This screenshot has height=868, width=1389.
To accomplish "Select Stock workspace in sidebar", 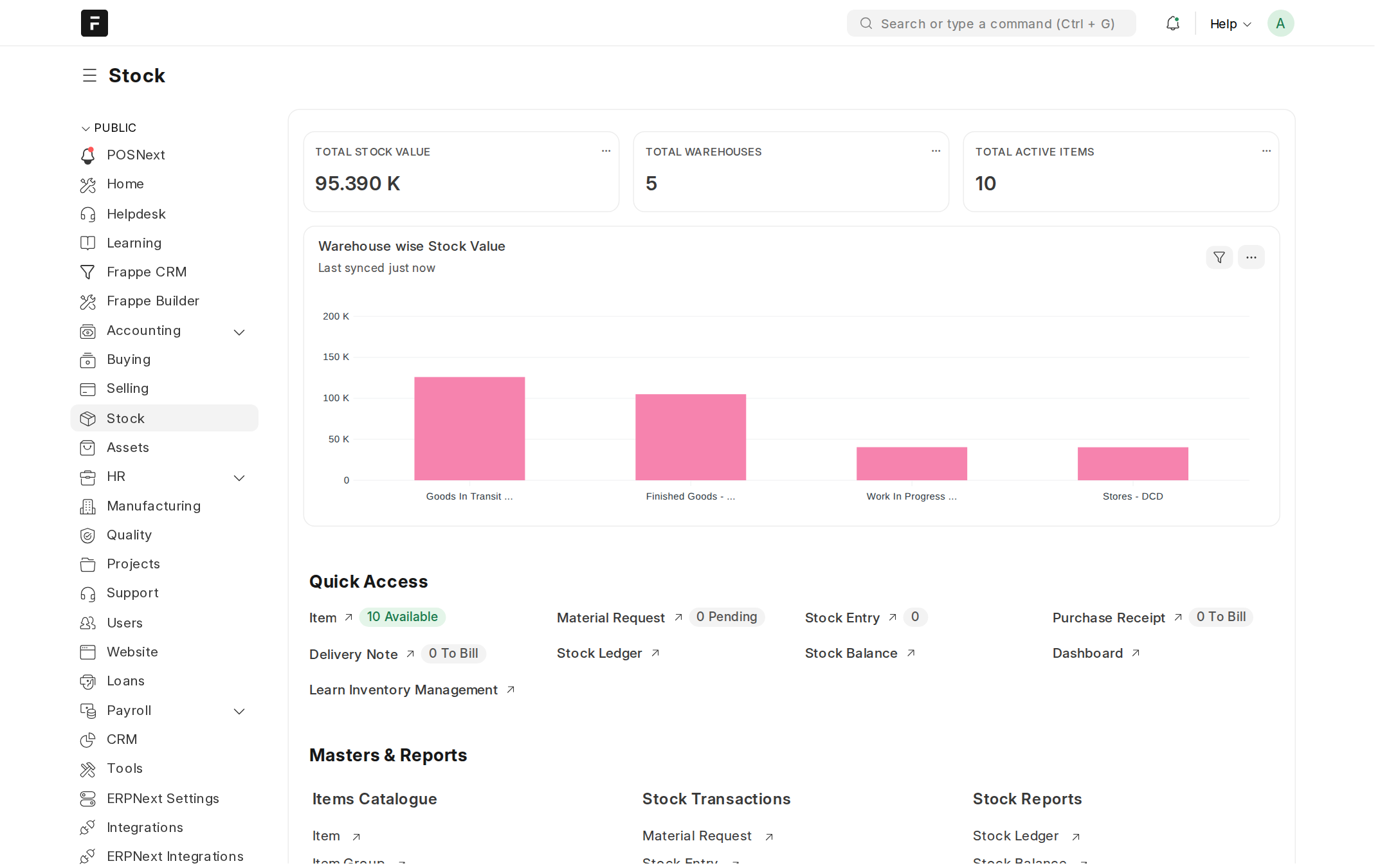I will tap(165, 418).
